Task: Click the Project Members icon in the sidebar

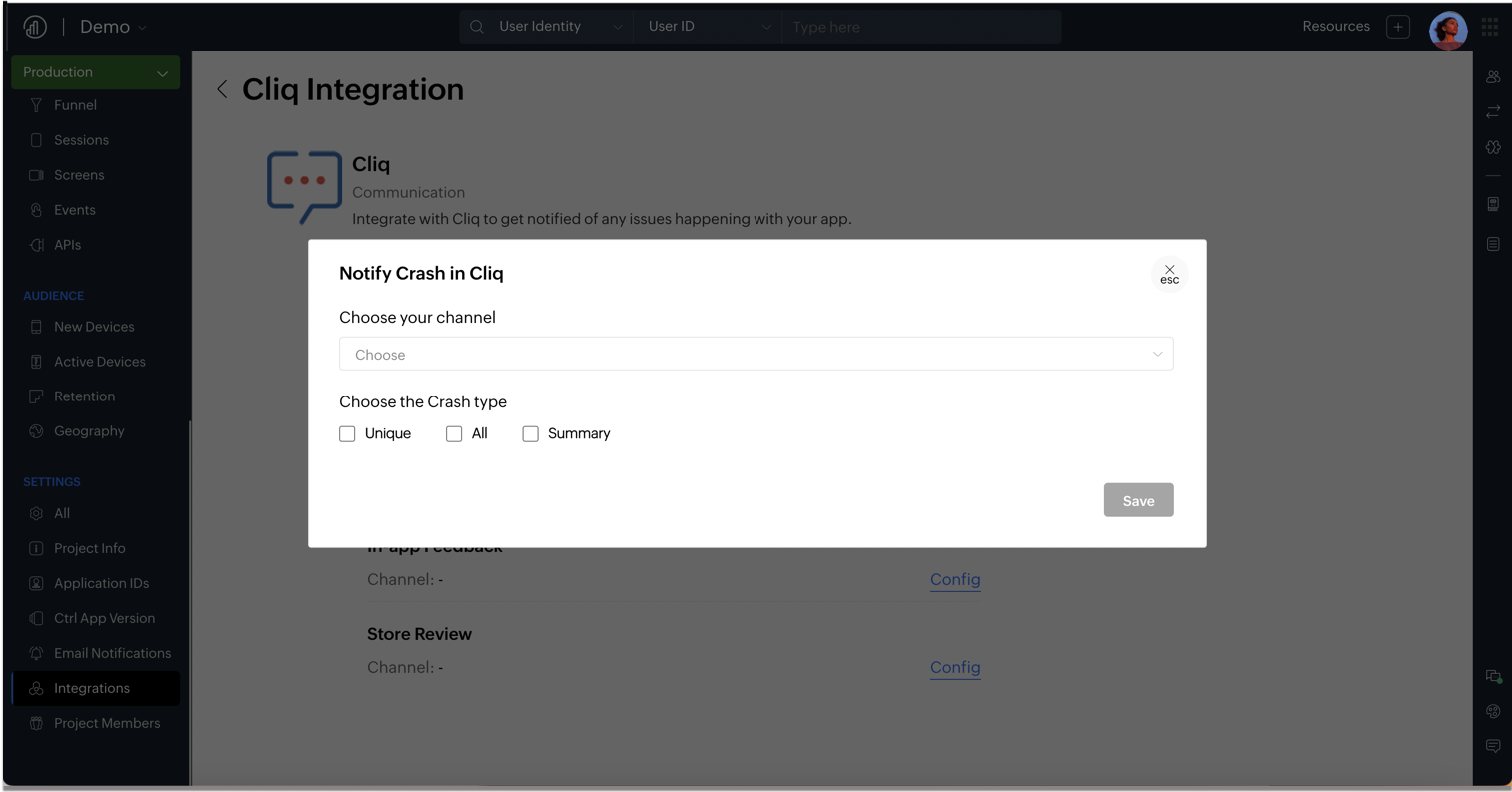Action: (x=36, y=723)
